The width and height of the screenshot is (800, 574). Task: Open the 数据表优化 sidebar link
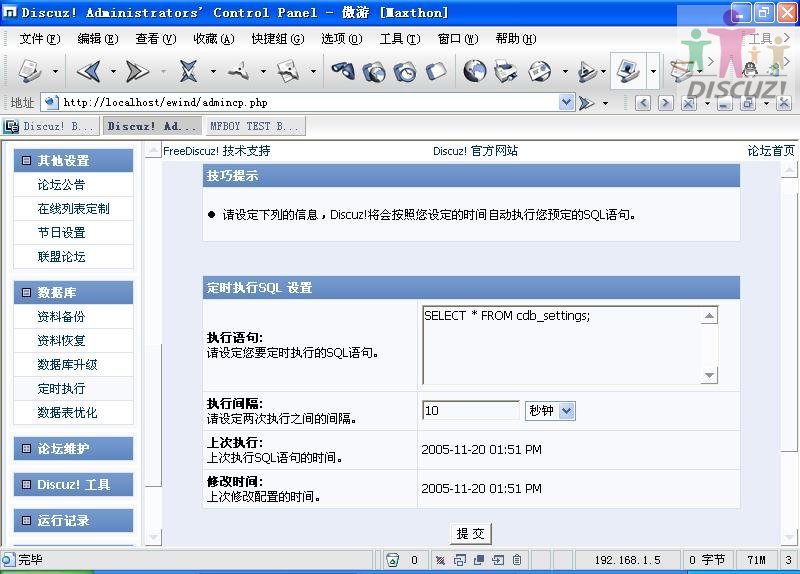click(x=67, y=412)
